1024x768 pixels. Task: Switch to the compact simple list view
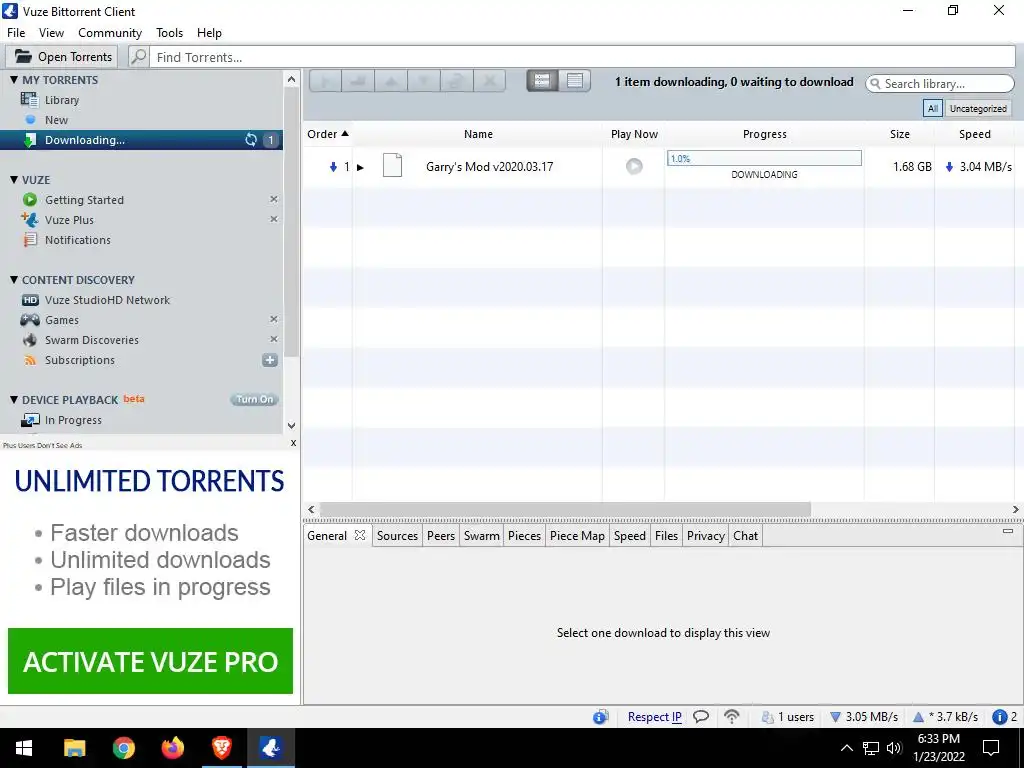(x=575, y=81)
